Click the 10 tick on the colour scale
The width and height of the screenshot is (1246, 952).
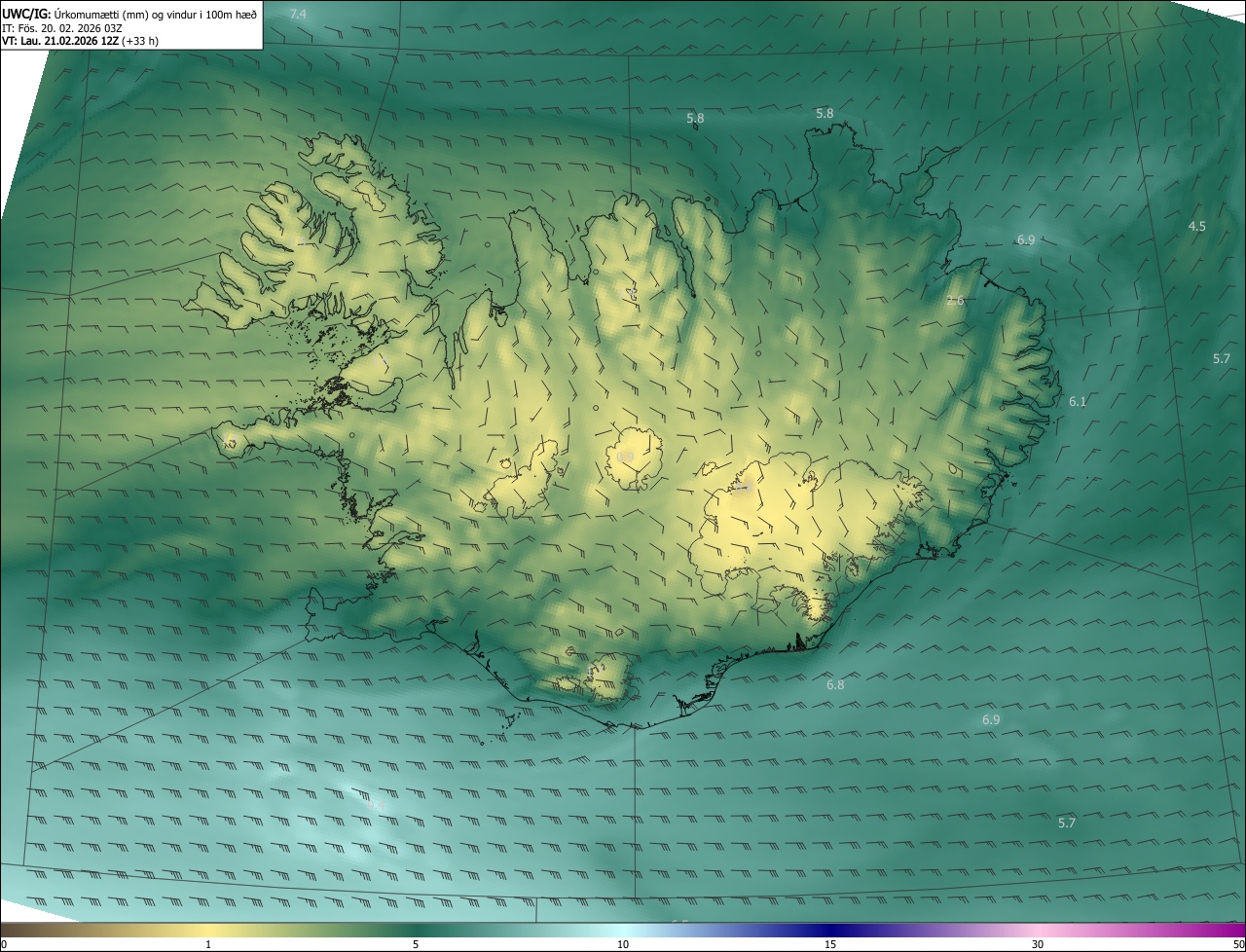[623, 944]
